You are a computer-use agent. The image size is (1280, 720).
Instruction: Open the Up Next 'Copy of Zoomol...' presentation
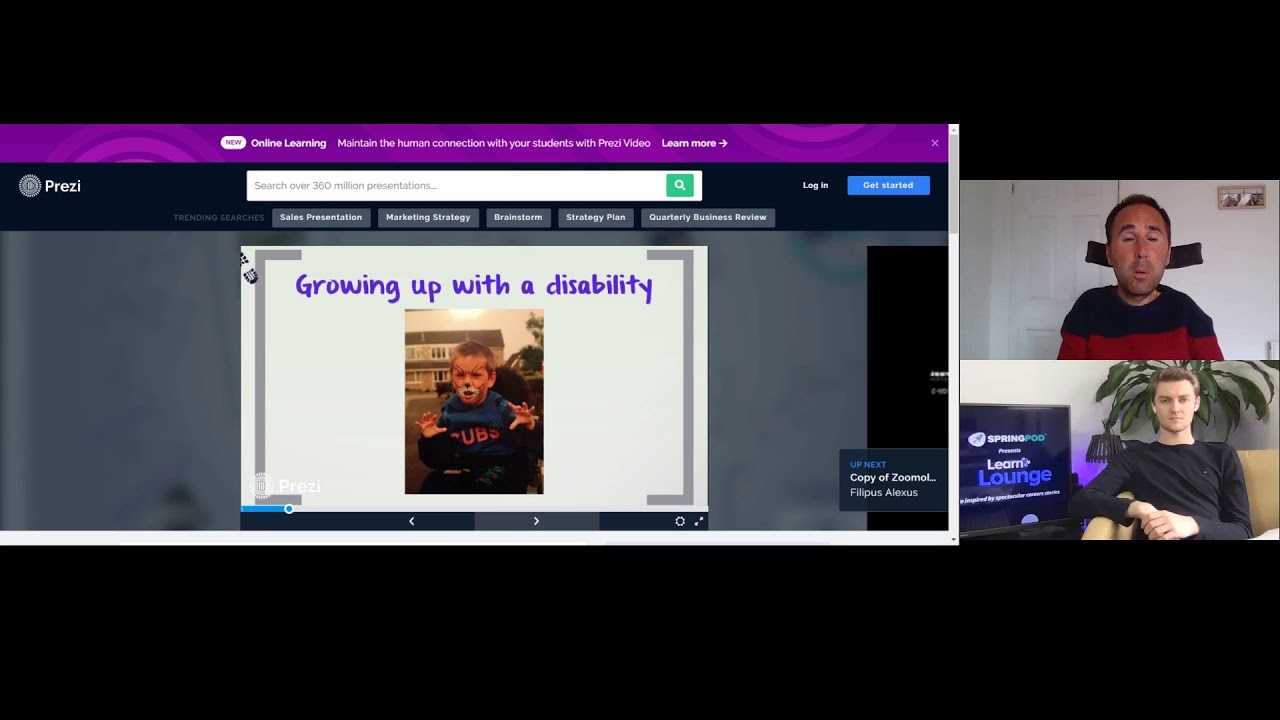point(893,479)
